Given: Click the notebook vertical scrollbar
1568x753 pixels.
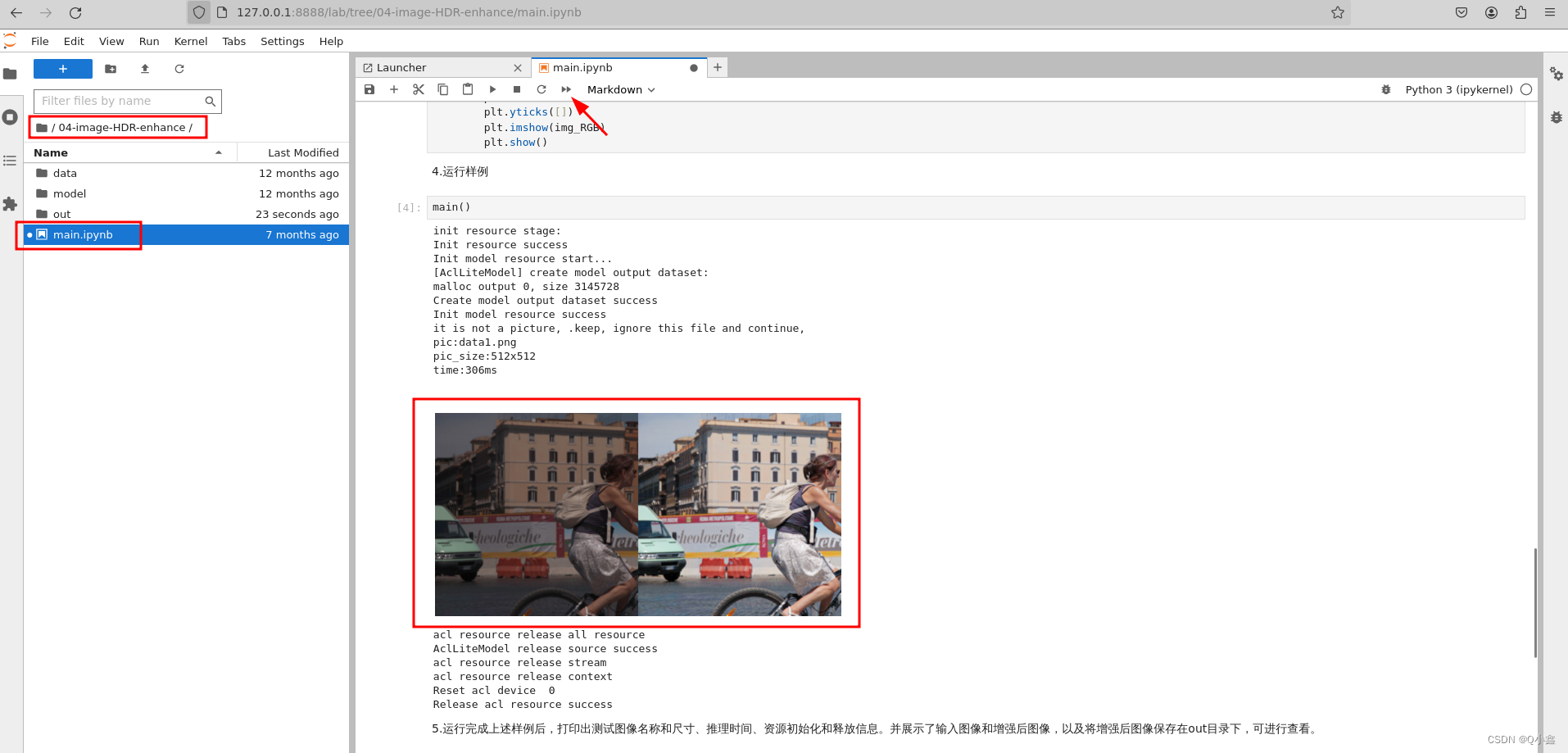Looking at the screenshot, I should 1535,602.
